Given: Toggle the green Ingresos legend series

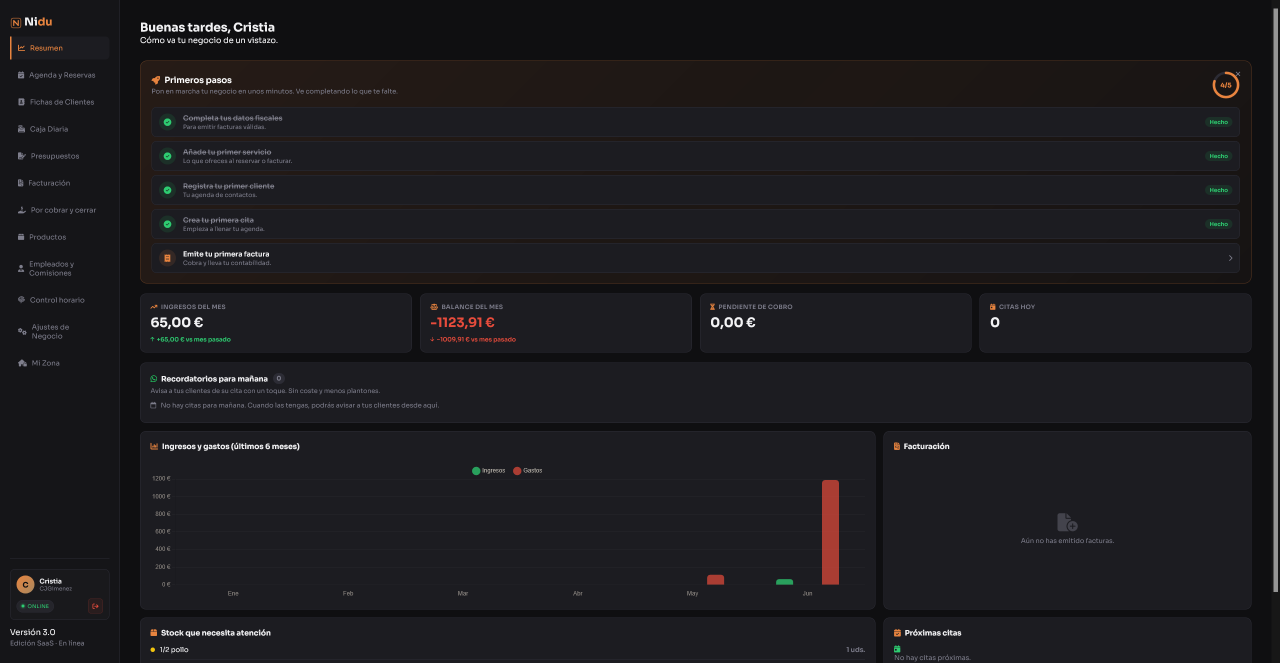Looking at the screenshot, I should [x=489, y=470].
